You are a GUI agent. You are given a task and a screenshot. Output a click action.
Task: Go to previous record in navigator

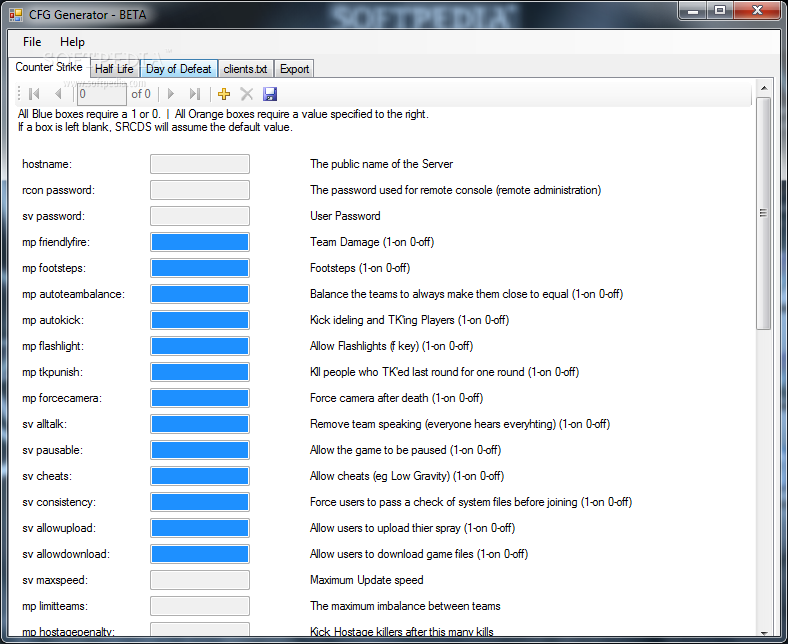click(x=58, y=94)
